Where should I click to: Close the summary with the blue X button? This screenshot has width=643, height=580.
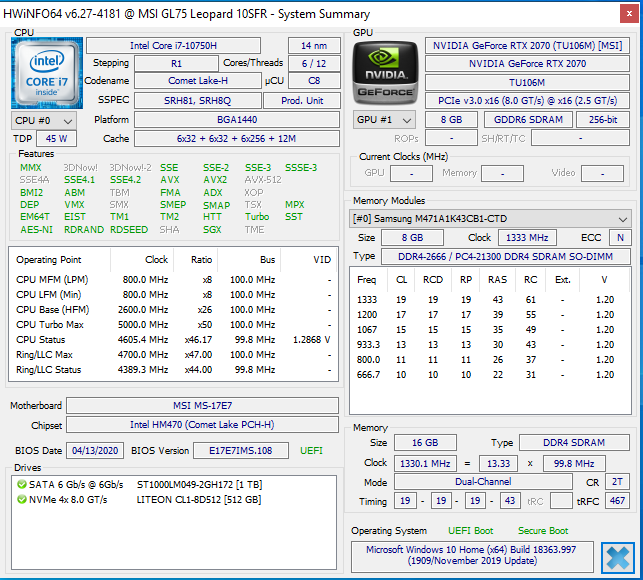tap(619, 557)
